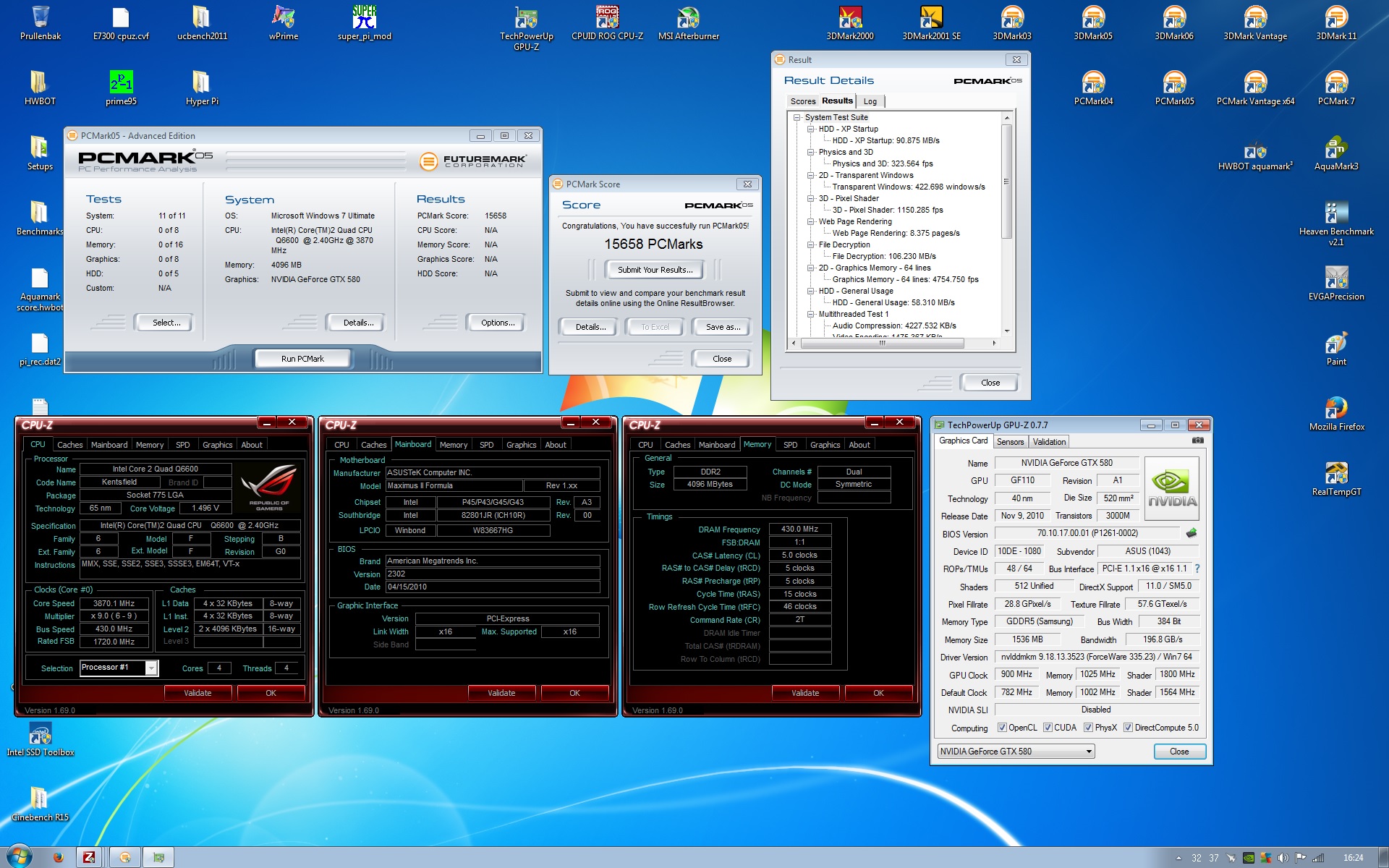Open 3DMark 11 desktop shortcut
Image resolution: width=1389 pixels, height=868 pixels.
click(x=1336, y=22)
